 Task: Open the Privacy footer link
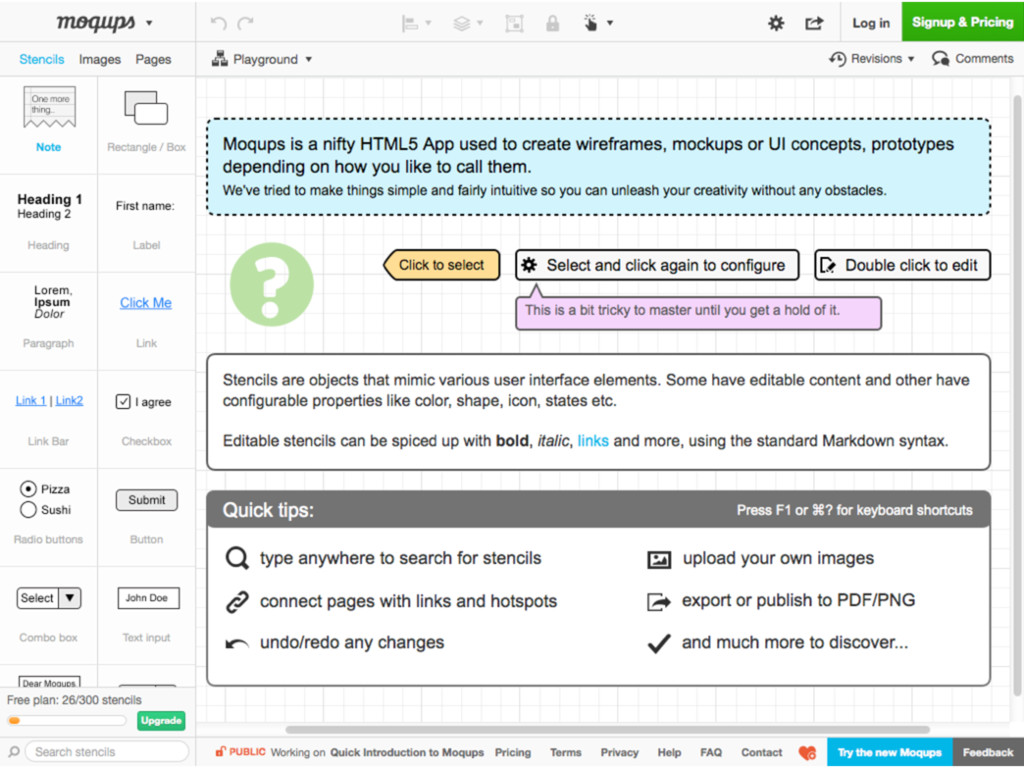click(x=619, y=752)
